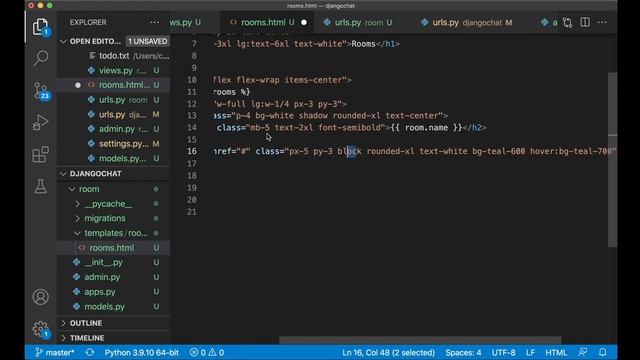
Task: Collapse the templates/room folder
Action: [x=77, y=233]
